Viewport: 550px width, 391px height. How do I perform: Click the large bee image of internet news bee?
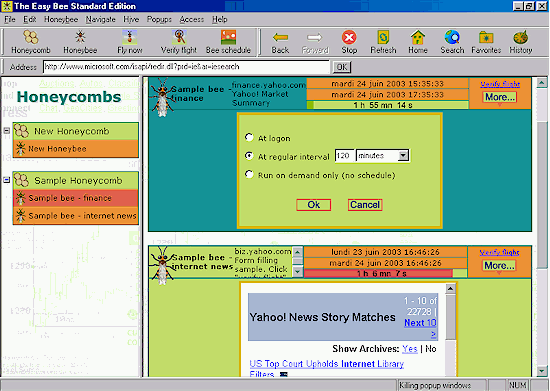[x=161, y=266]
